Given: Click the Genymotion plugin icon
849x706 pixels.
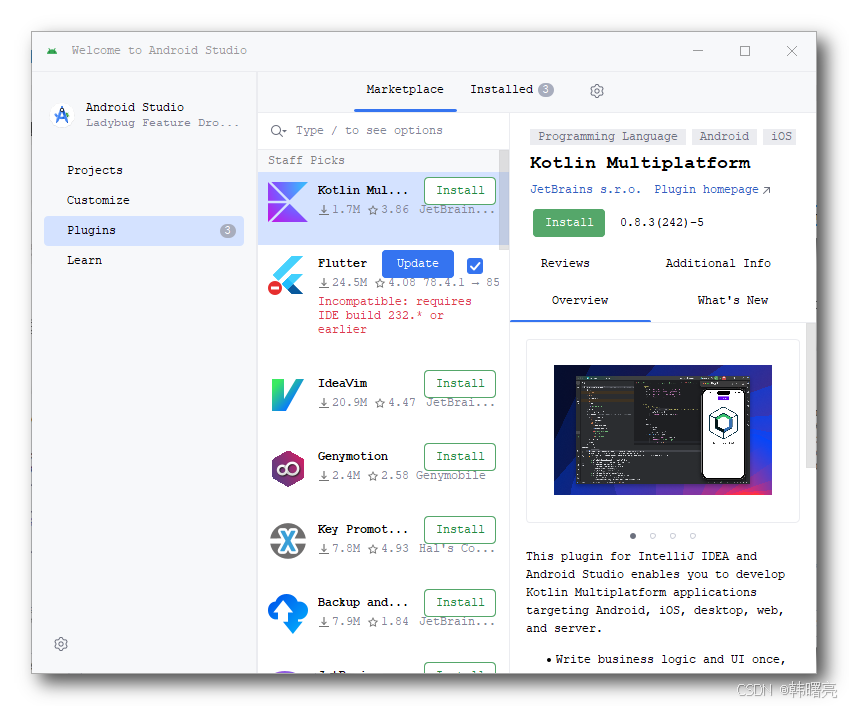Looking at the screenshot, I should 288,468.
